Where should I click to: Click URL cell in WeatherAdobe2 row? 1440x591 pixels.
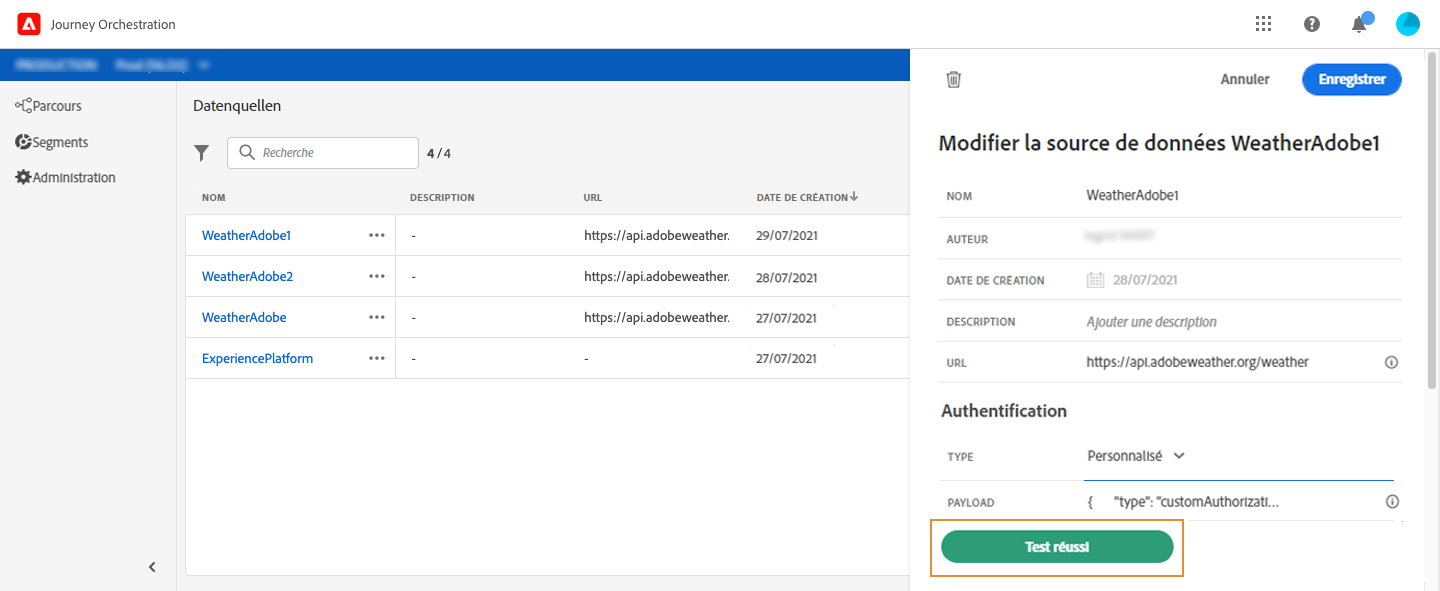[657, 276]
